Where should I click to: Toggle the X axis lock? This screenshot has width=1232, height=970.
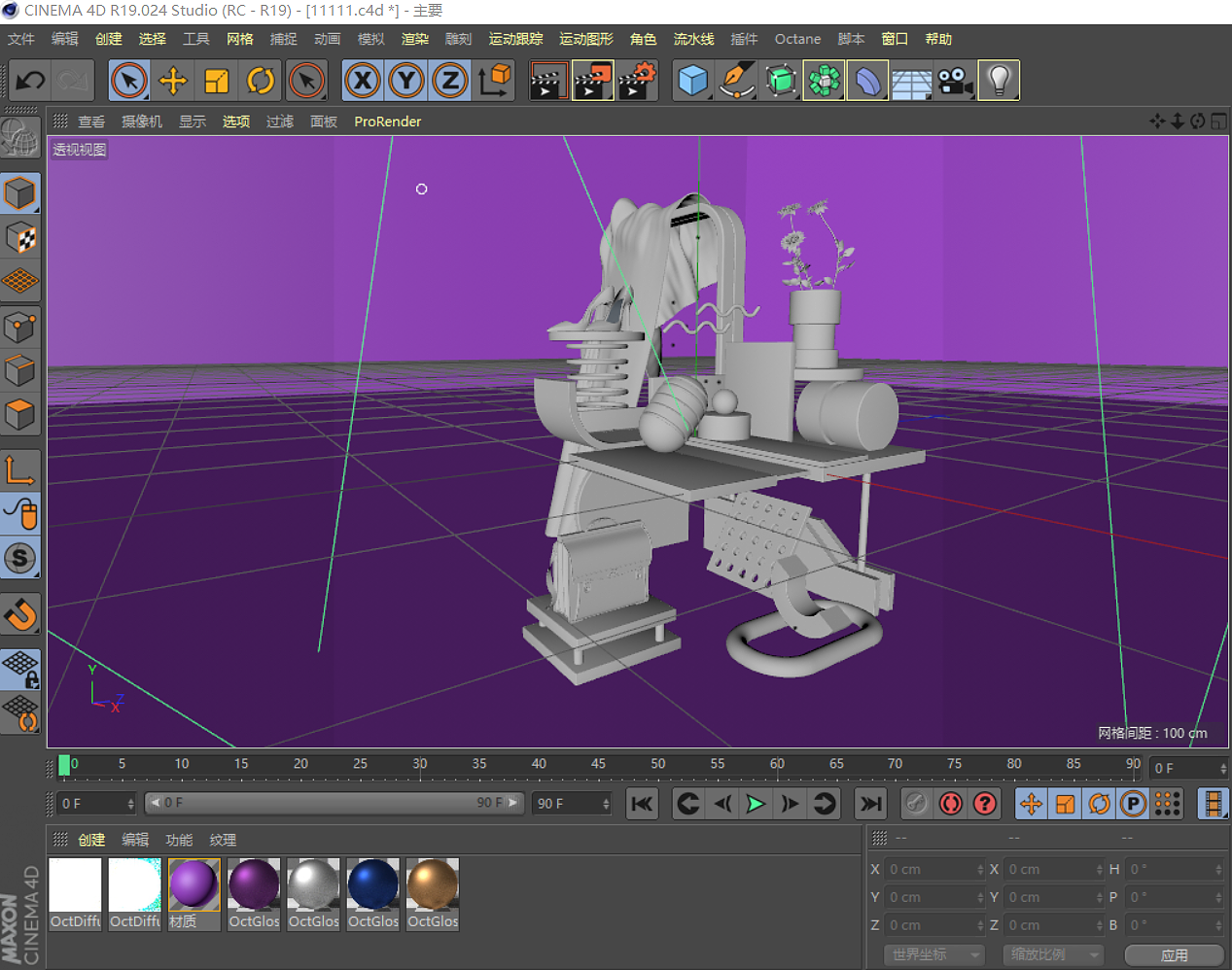362,81
